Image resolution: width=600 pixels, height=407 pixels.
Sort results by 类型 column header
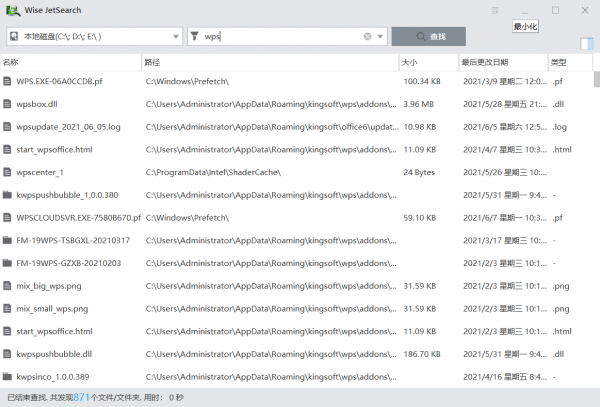tap(570, 62)
